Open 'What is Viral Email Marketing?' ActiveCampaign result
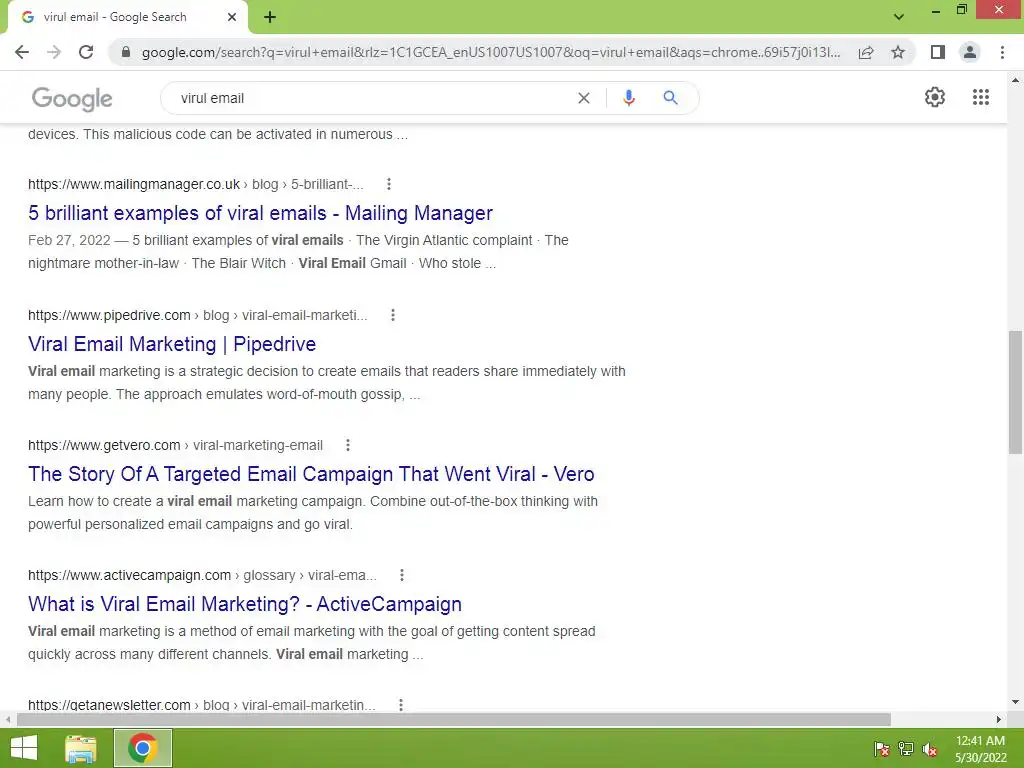Image resolution: width=1024 pixels, height=768 pixels. click(x=244, y=603)
